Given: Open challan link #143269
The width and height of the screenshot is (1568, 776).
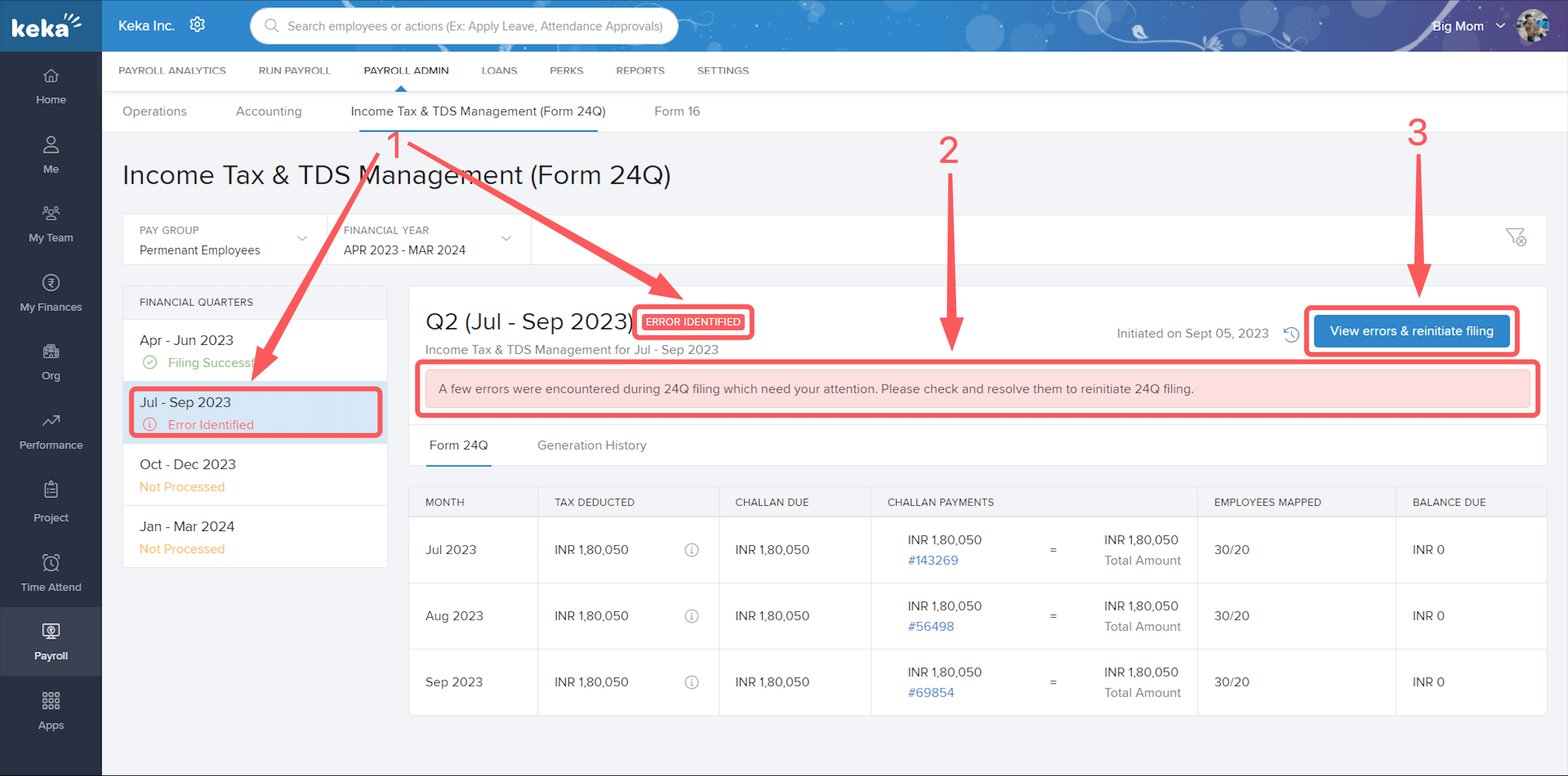Looking at the screenshot, I should [x=933, y=560].
